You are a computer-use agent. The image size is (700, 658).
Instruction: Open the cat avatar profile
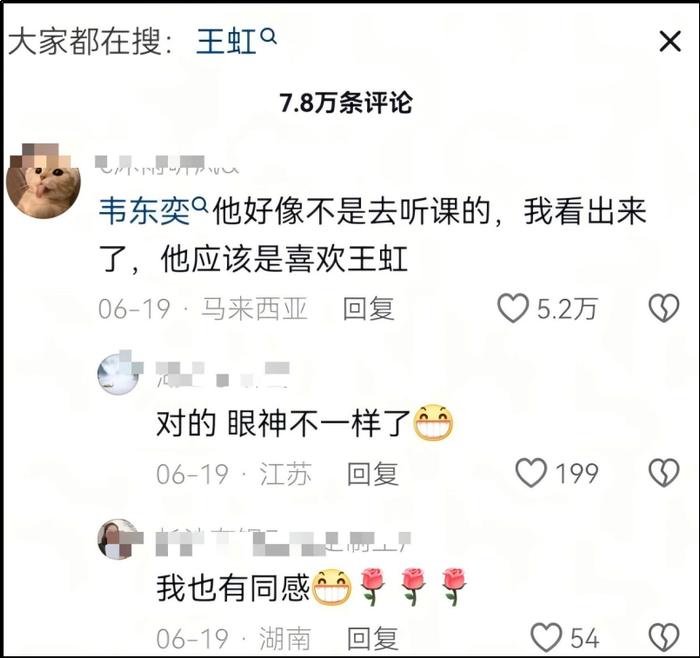click(x=43, y=181)
